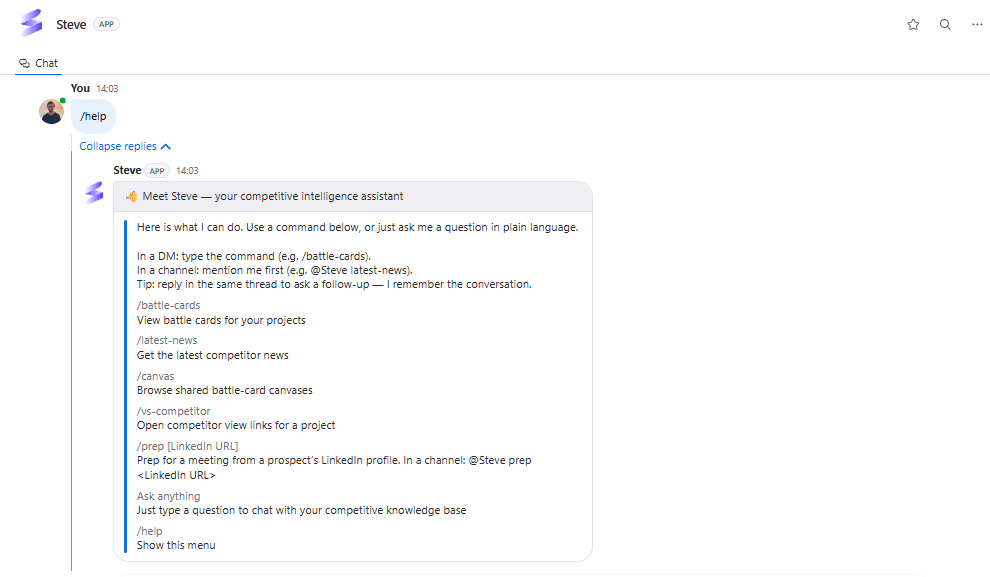Click your profile avatar photo

[51, 112]
